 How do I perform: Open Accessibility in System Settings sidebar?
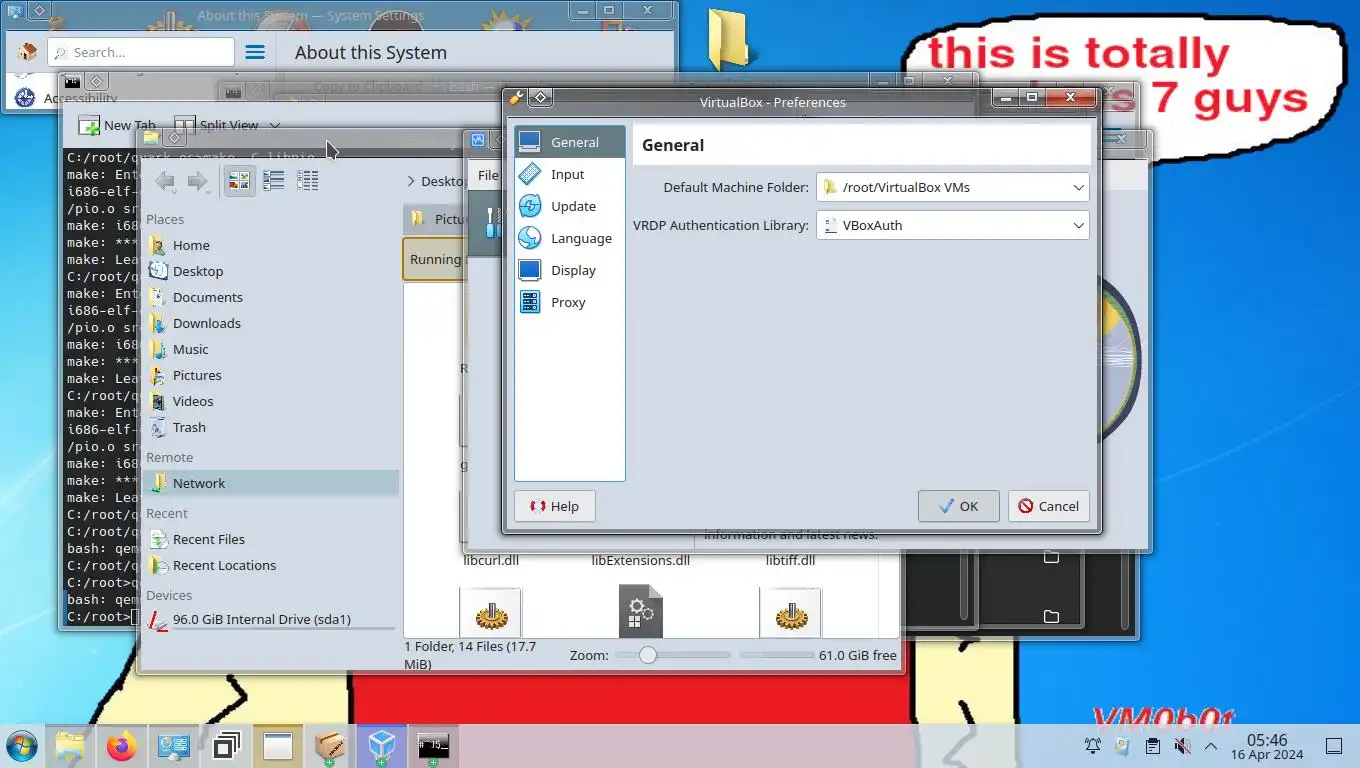tap(66, 98)
